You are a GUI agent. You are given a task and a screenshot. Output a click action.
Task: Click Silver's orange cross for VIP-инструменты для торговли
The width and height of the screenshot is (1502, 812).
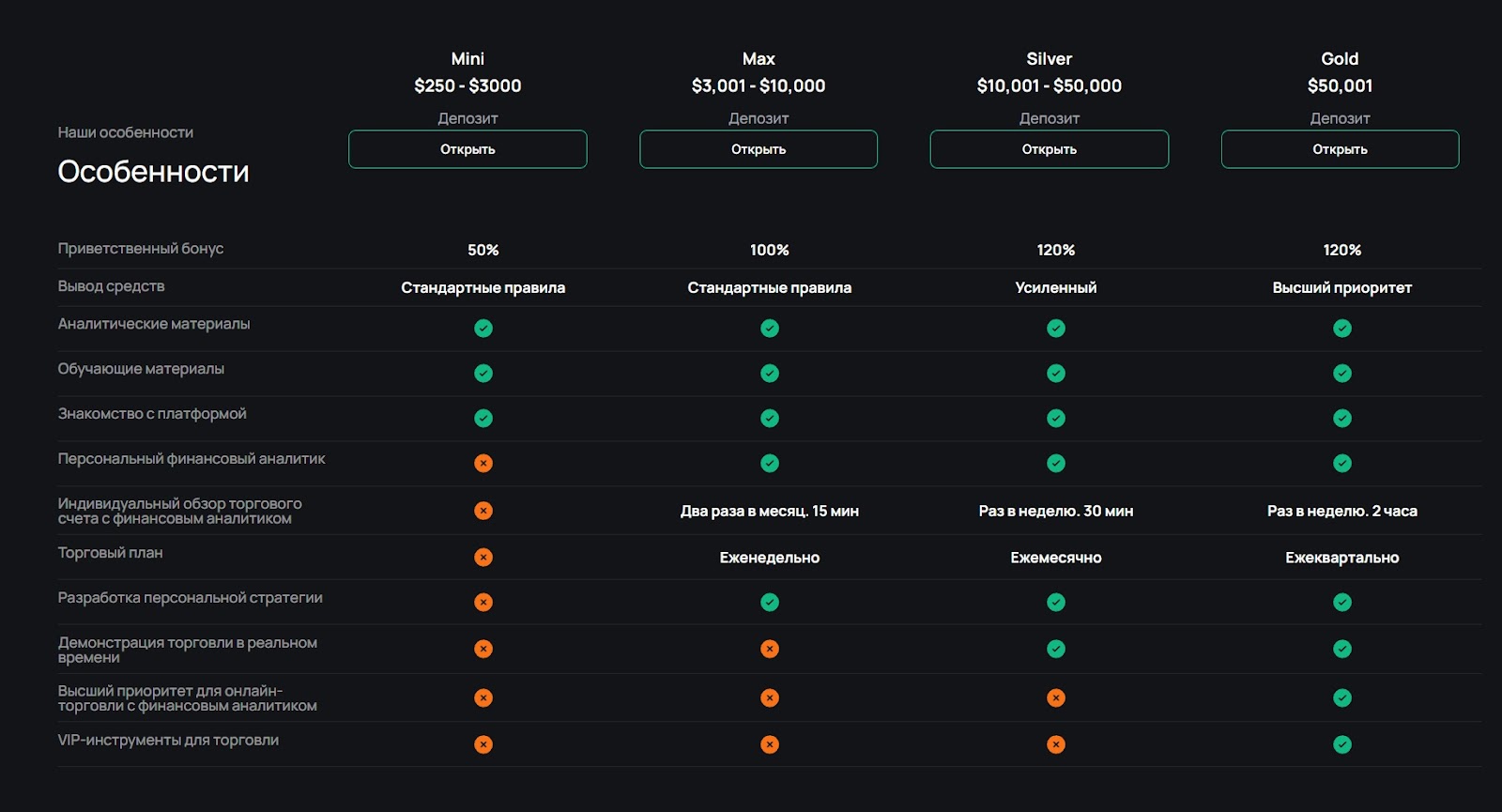point(1056,744)
